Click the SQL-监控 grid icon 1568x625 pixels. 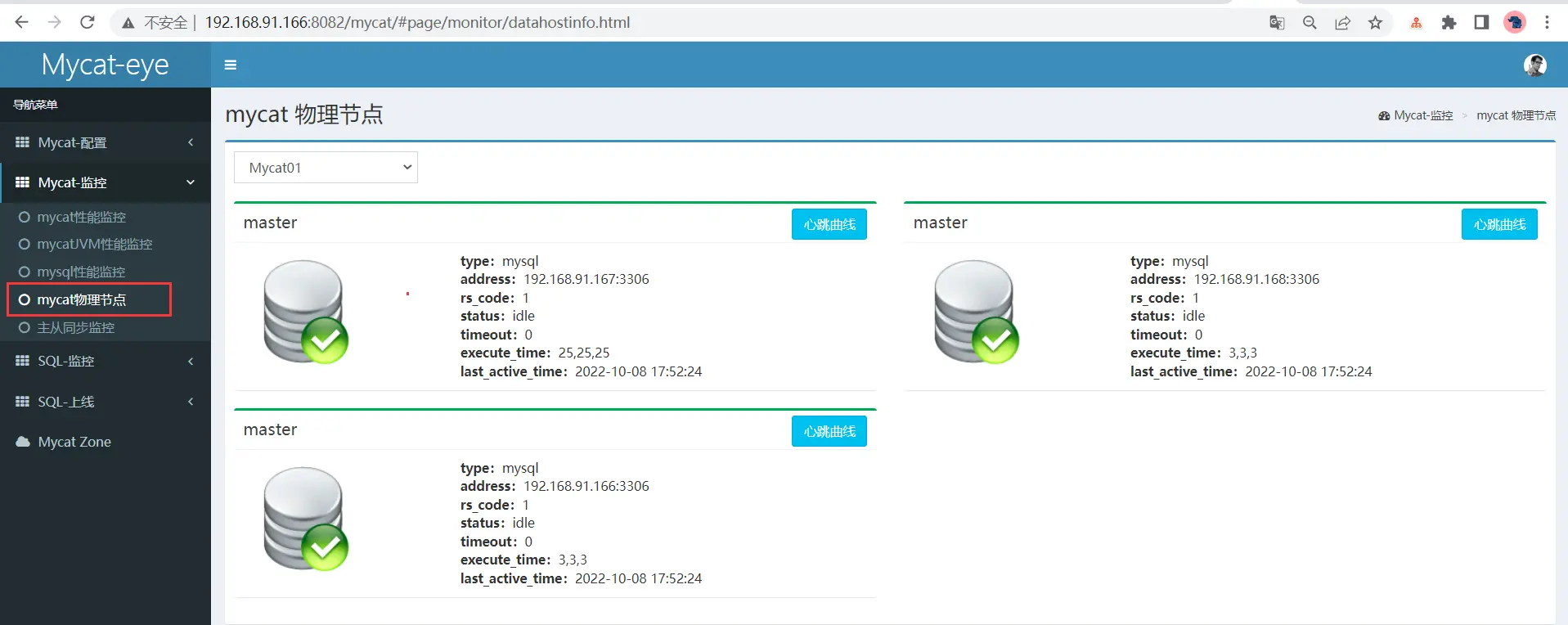pyautogui.click(x=22, y=361)
